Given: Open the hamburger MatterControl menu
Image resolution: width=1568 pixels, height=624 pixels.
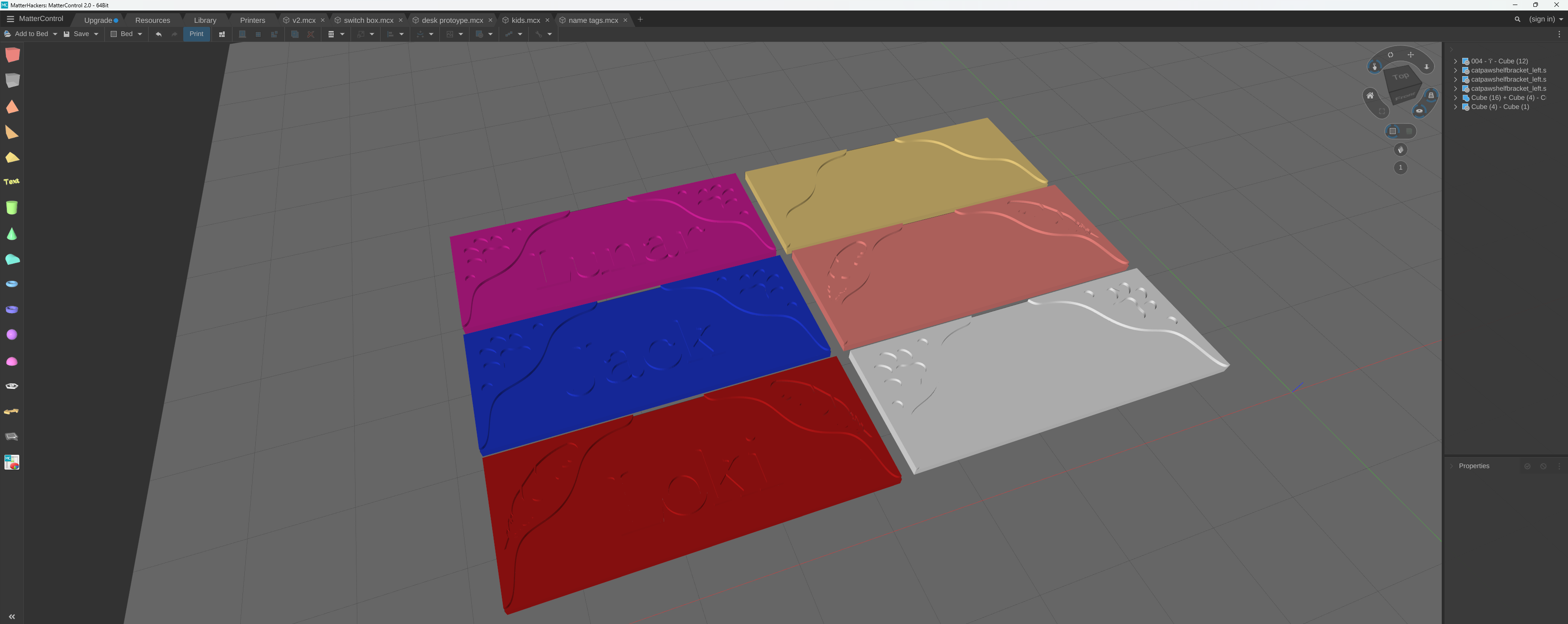Looking at the screenshot, I should 10,19.
